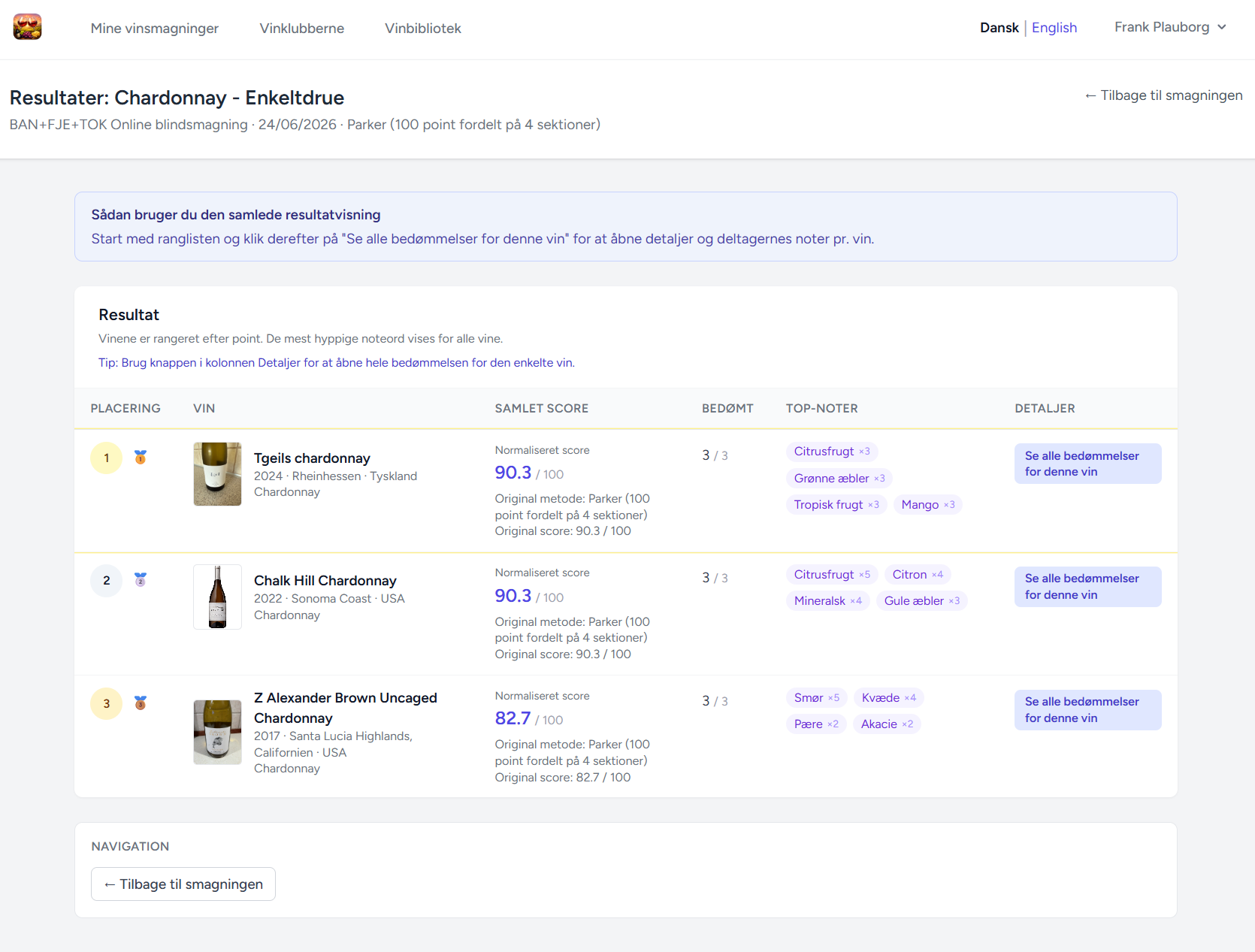Click the Citron ×4 note tag
The width and height of the screenshot is (1255, 952).
[918, 575]
